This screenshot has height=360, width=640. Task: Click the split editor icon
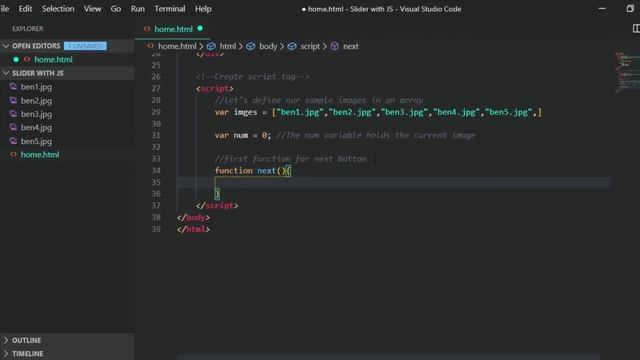coord(636,29)
